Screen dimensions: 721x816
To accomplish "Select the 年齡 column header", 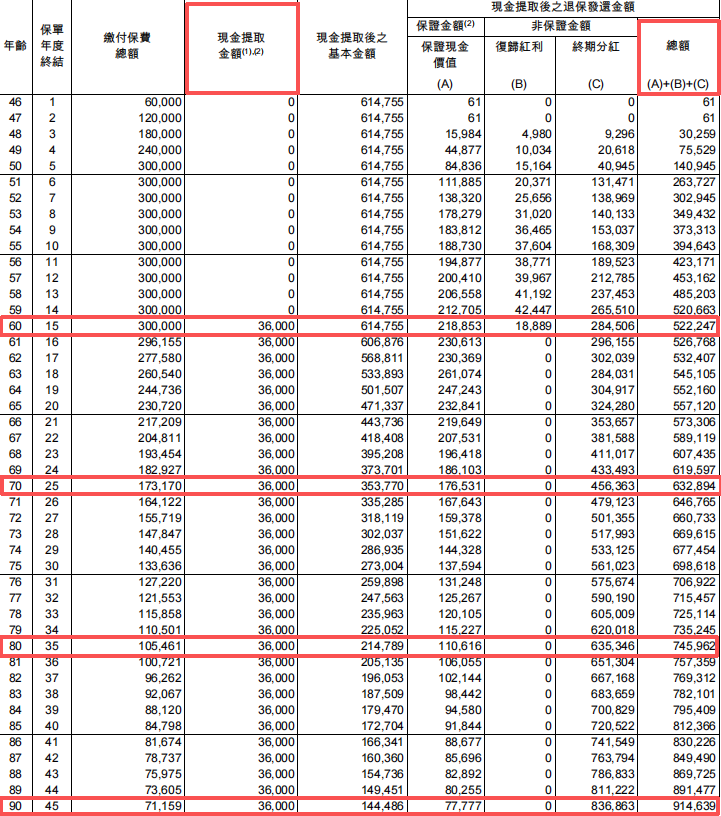I will pos(16,46).
